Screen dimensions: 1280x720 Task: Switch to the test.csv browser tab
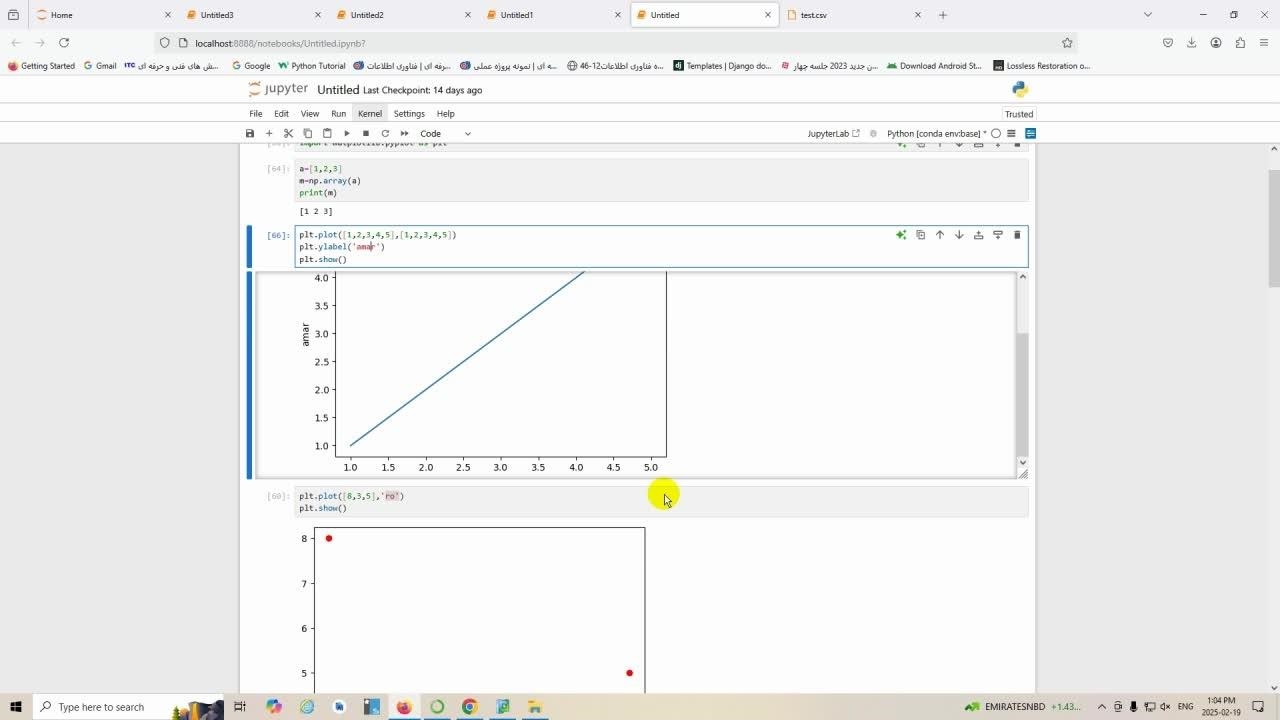852,15
